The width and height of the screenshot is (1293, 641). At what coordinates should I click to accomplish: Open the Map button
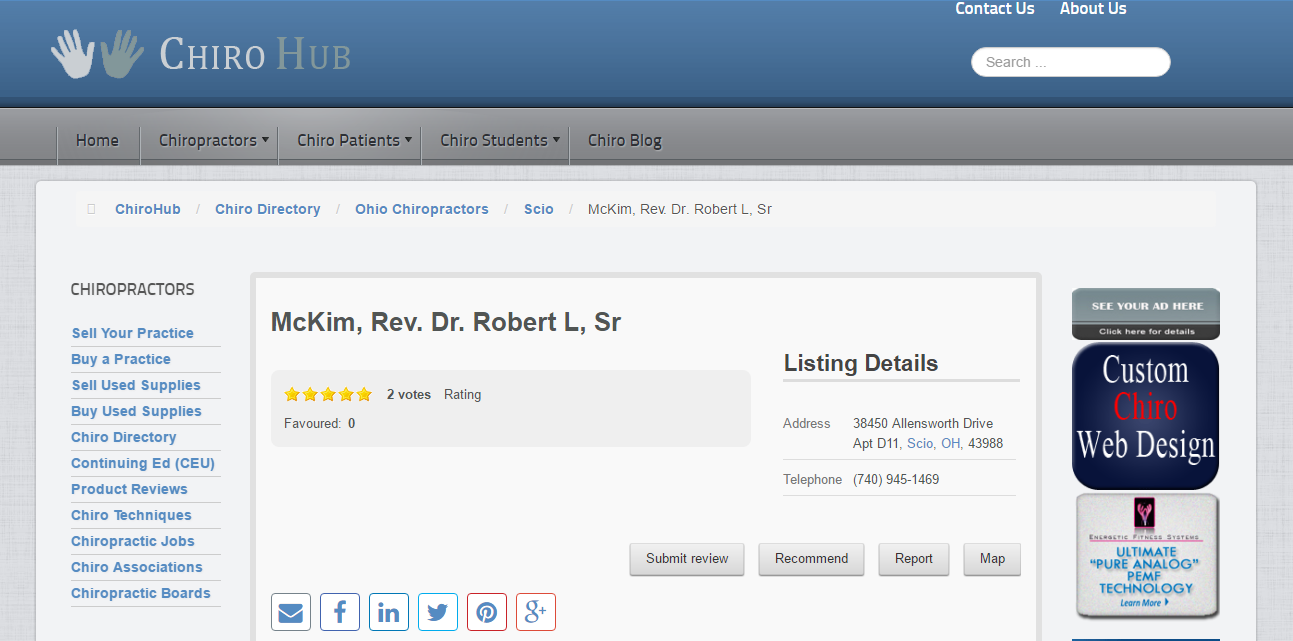pos(992,559)
